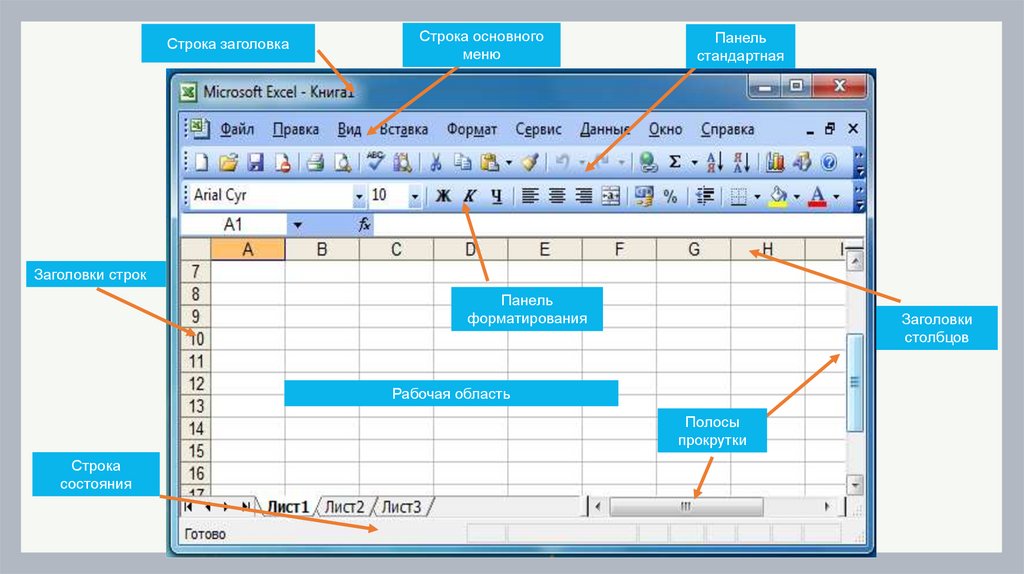Viewport: 1024px width, 574px height.
Task: Open the Вставка menu
Action: (x=403, y=129)
